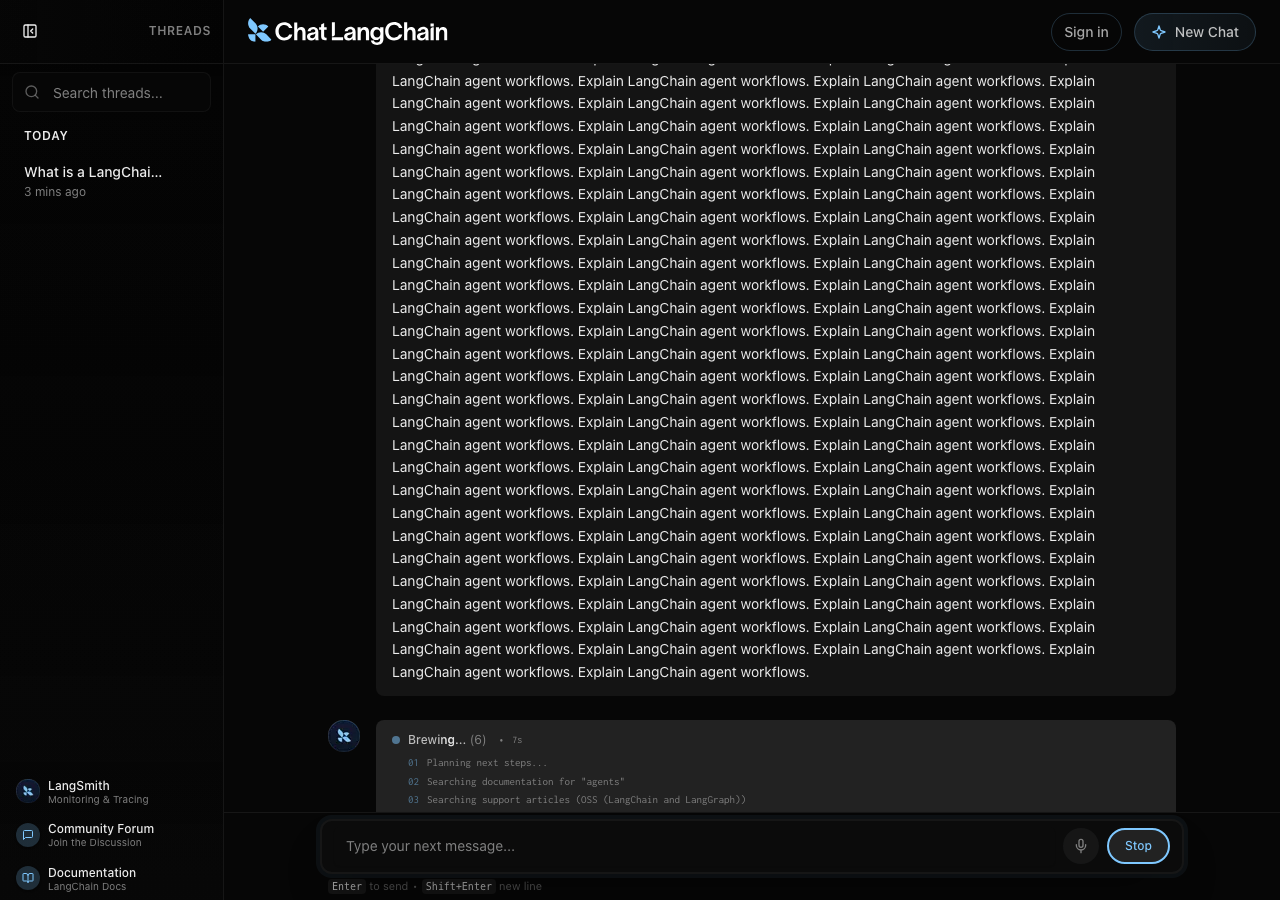Click the 'Planning next steps...' step

487,763
